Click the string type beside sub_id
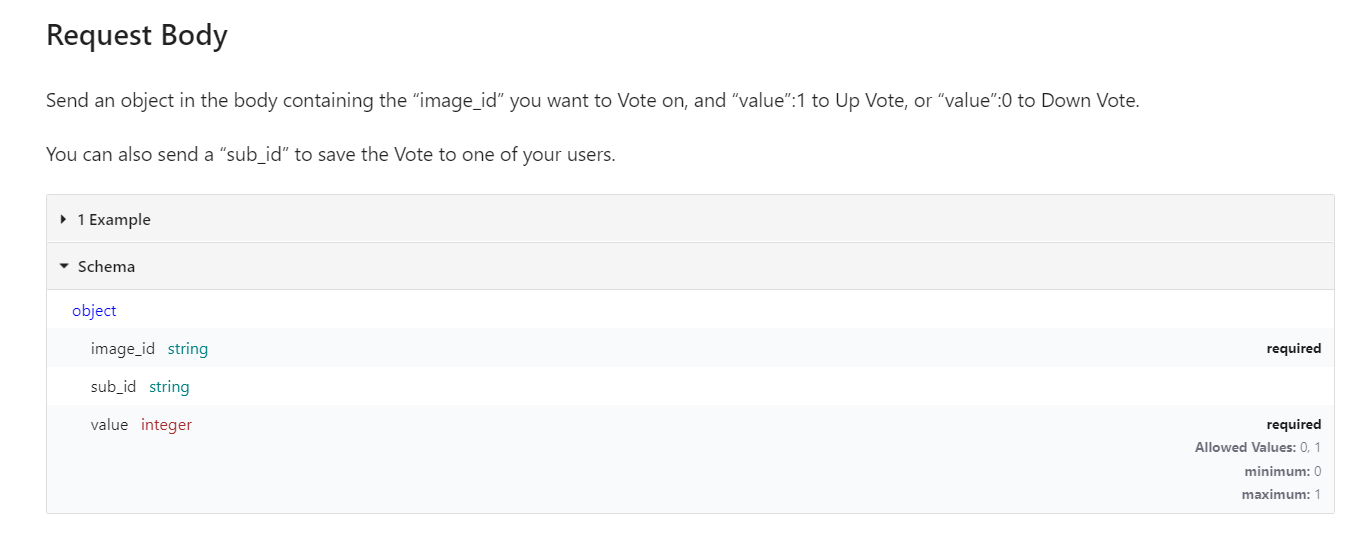The image size is (1372, 551). (x=169, y=387)
